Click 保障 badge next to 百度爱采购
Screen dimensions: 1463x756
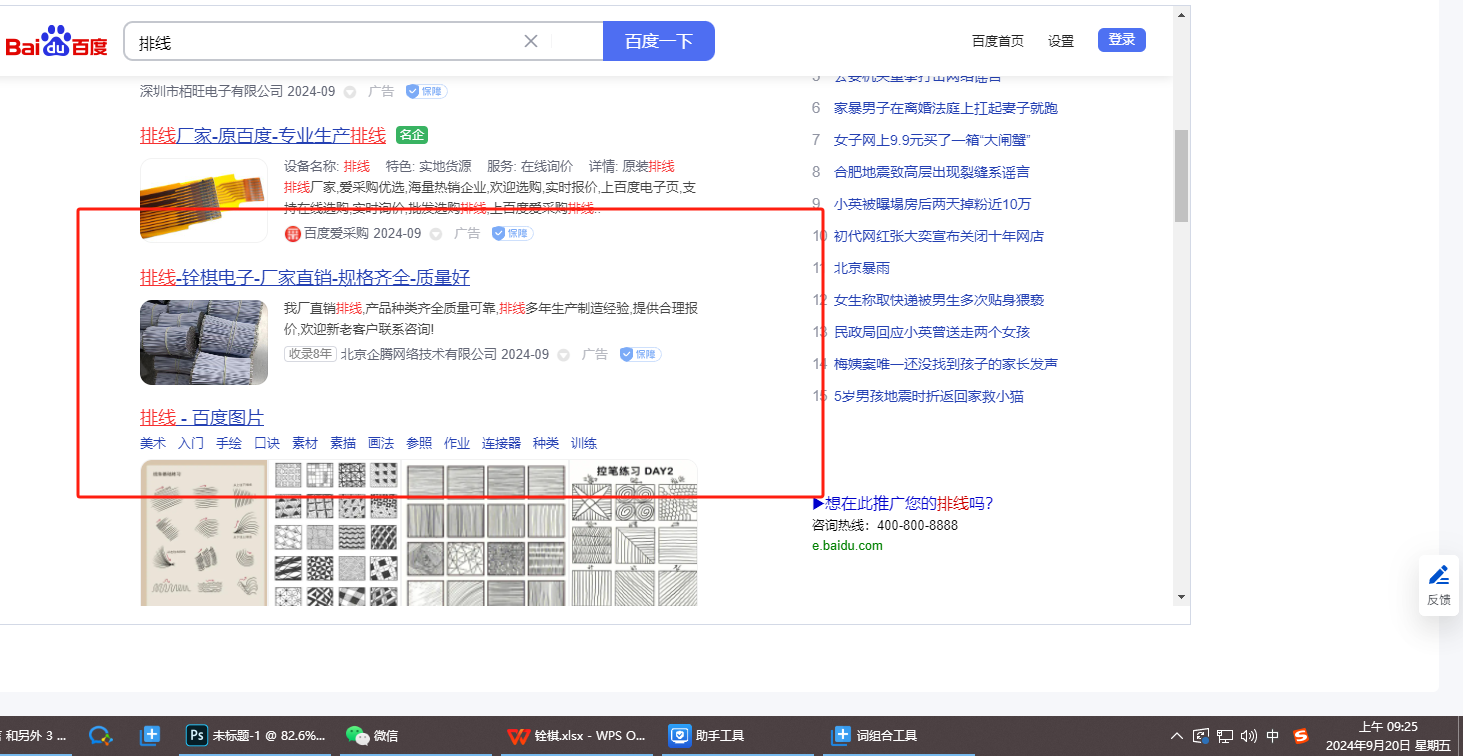click(513, 233)
